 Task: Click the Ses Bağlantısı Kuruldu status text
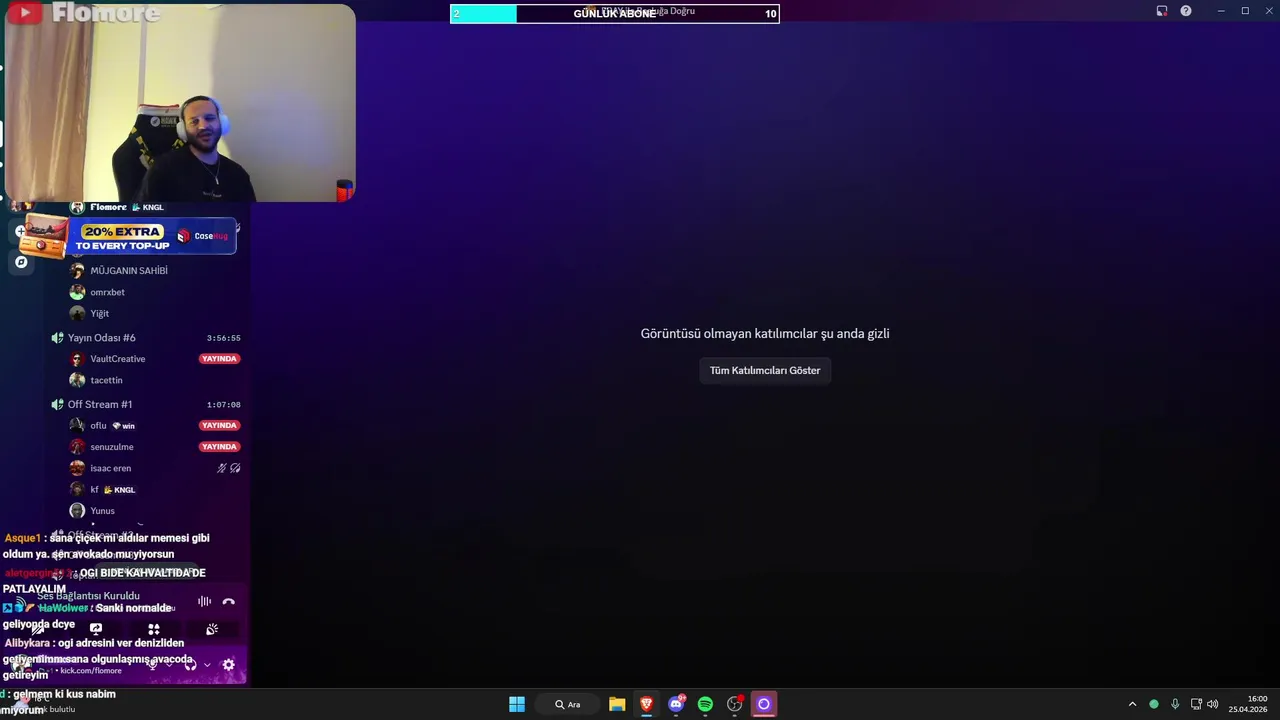tap(88, 596)
